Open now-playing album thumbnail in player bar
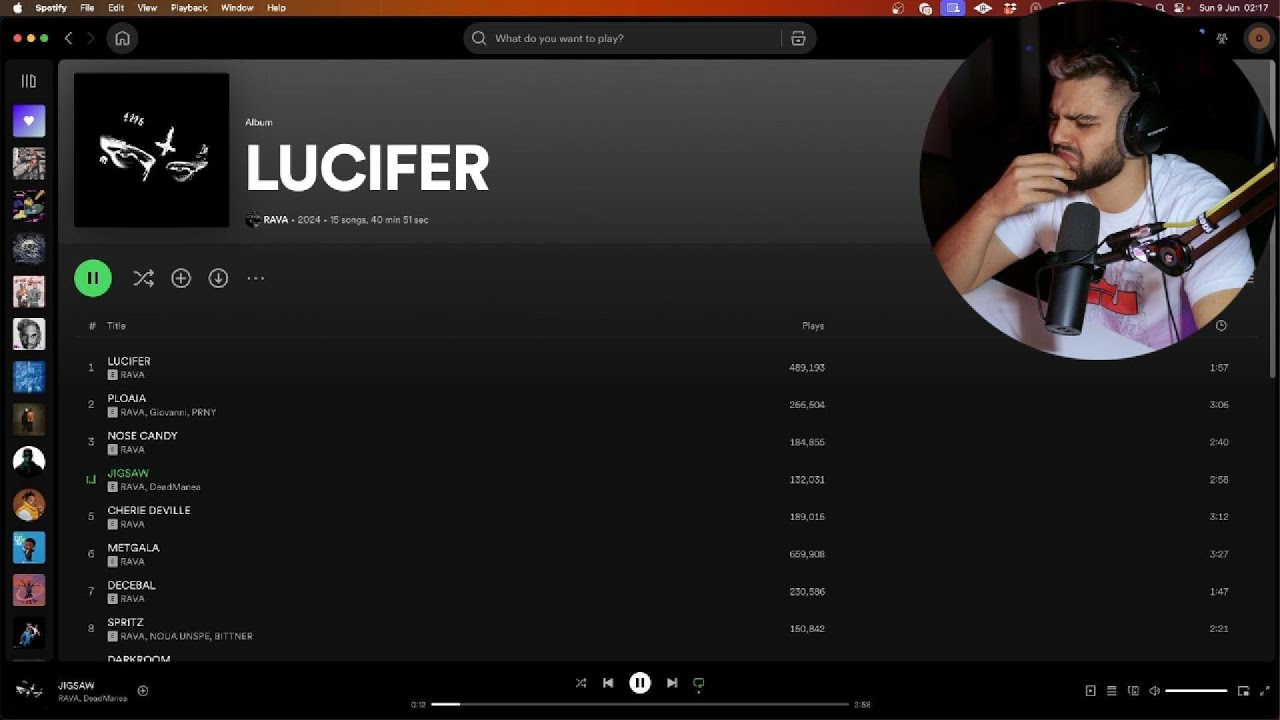The width and height of the screenshot is (1280, 720). (x=29, y=690)
